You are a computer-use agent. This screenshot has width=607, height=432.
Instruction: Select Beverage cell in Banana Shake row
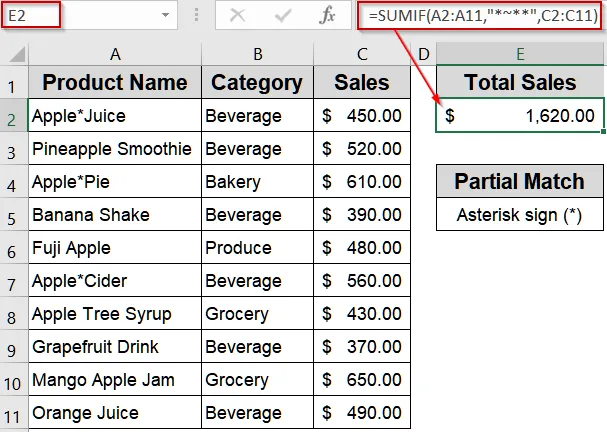click(257, 214)
